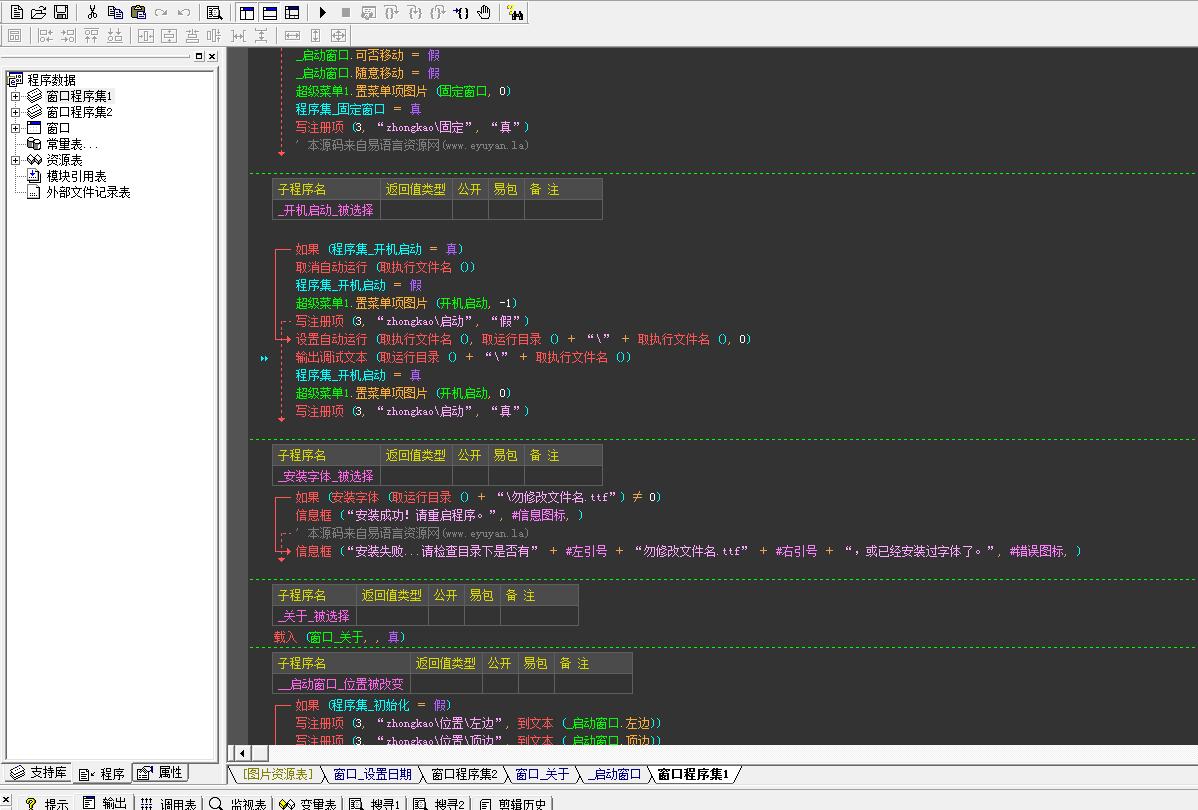The width and height of the screenshot is (1198, 810).
Task: Close the left work panel with X
Action: tap(212, 56)
